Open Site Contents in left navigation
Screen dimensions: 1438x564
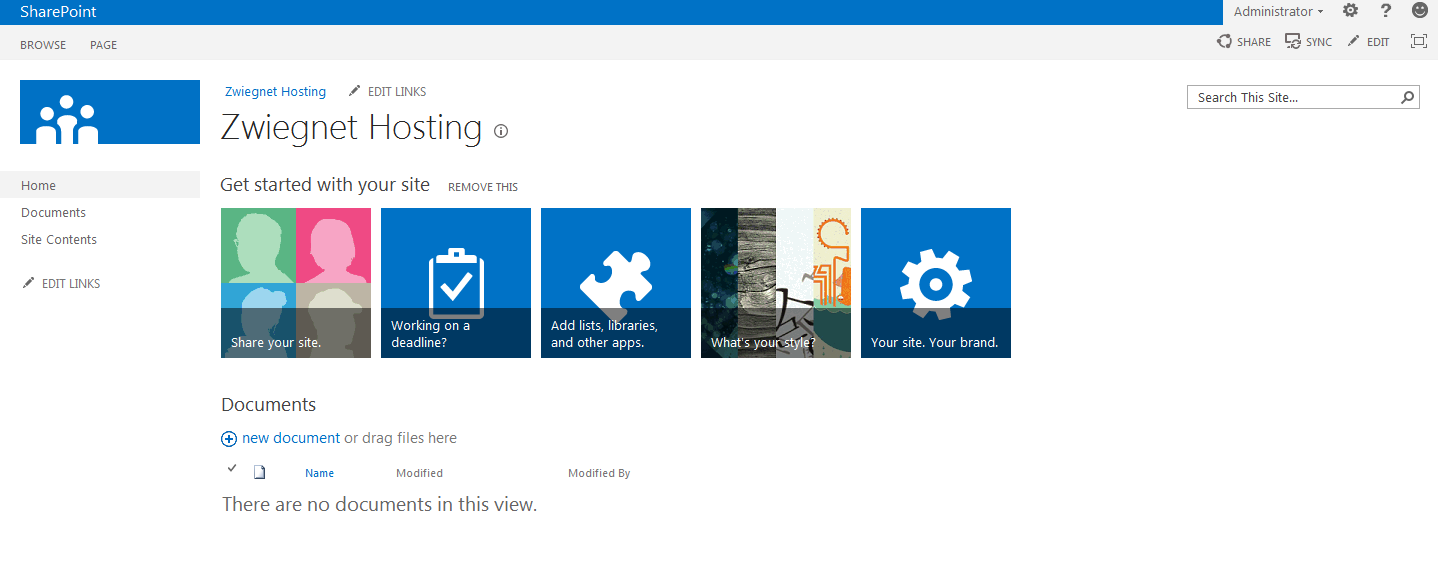click(59, 239)
